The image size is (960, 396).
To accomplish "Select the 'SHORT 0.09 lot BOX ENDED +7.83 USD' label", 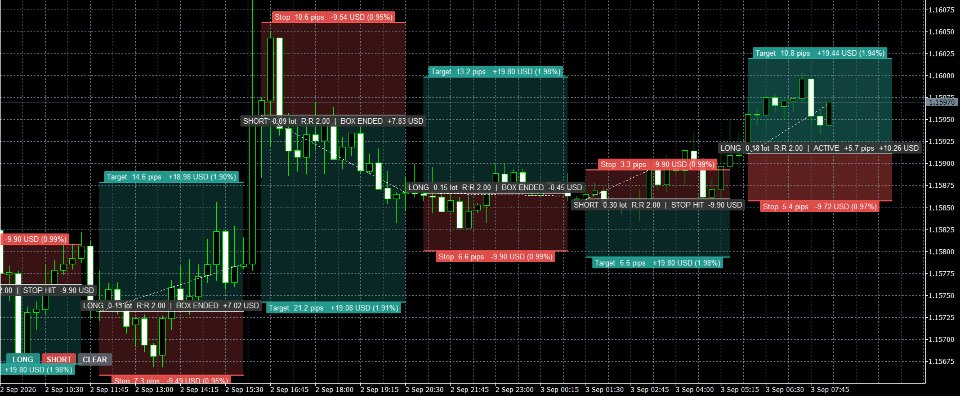I will click(333, 121).
